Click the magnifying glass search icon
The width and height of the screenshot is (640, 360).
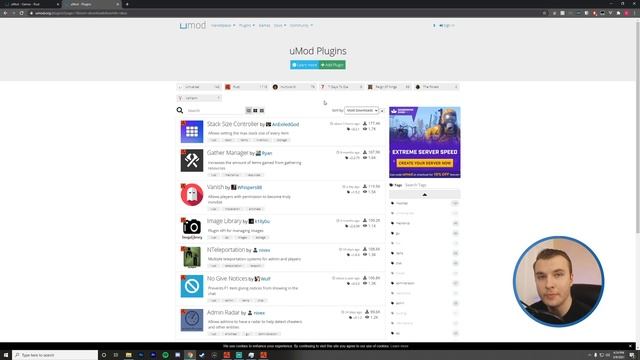[x=180, y=110]
